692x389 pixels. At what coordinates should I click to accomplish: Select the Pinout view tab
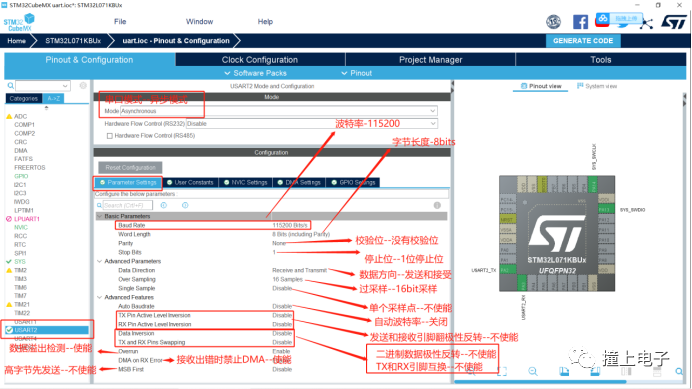(x=541, y=86)
